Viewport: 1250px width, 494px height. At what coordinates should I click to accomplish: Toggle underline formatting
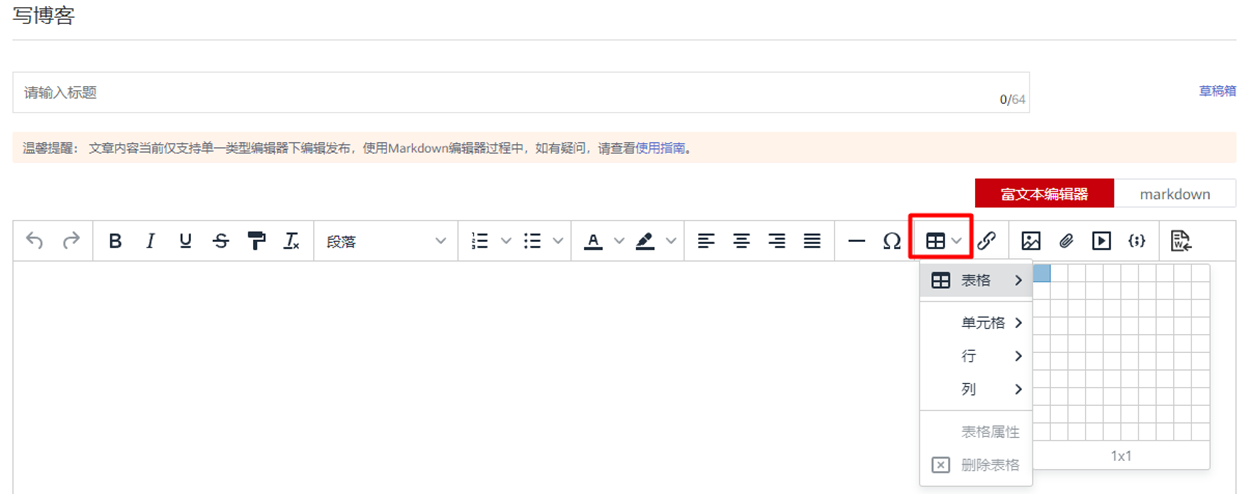185,241
